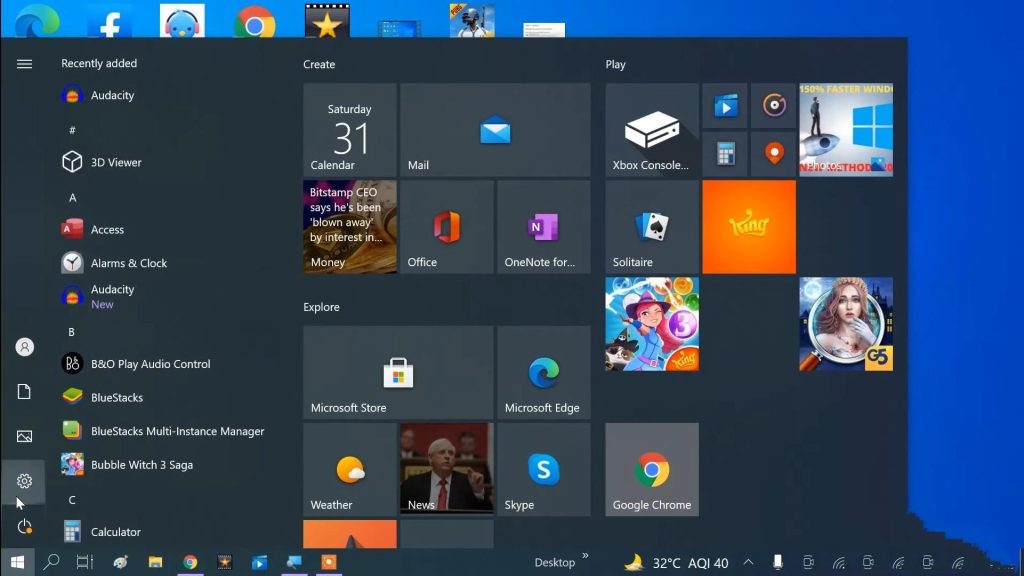The image size is (1024, 576).
Task: Open the small Calculator tile
Action: pyautogui.click(x=725, y=154)
